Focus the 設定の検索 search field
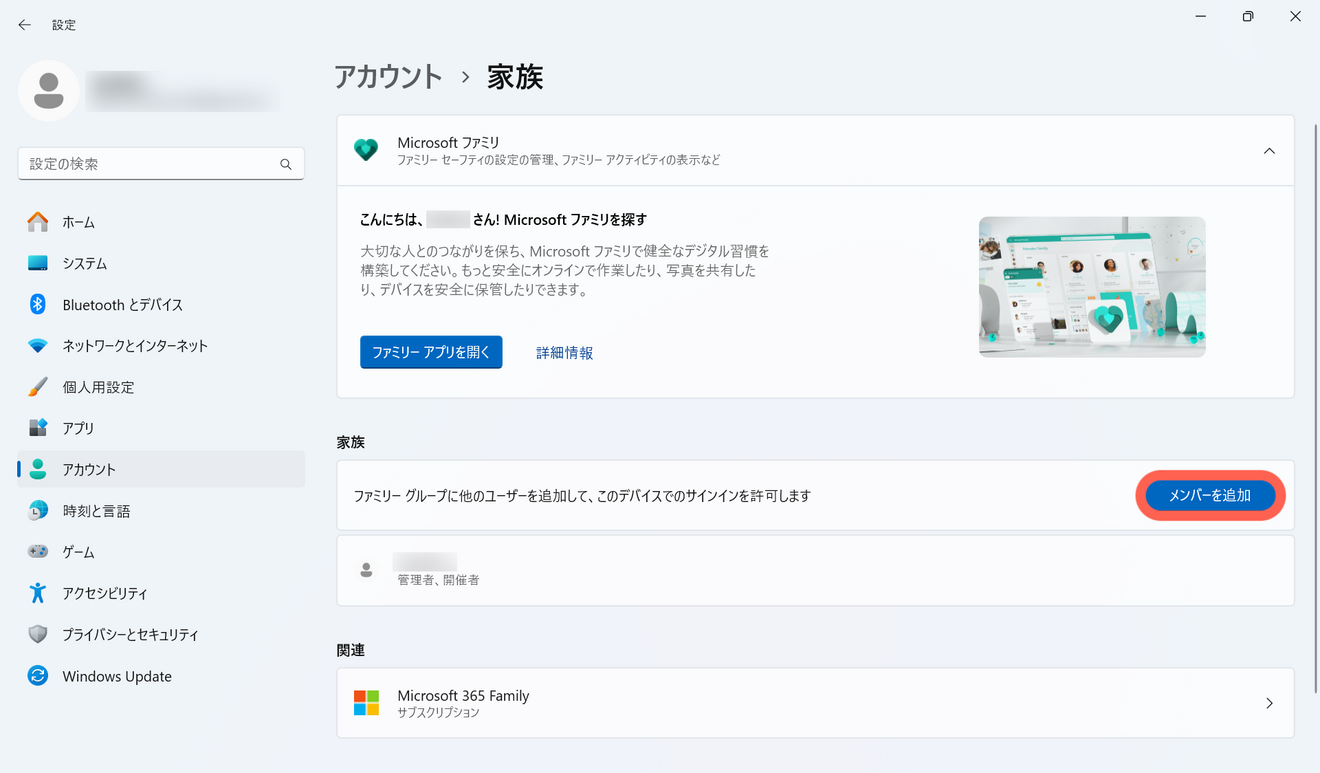1320x773 pixels. (x=161, y=164)
